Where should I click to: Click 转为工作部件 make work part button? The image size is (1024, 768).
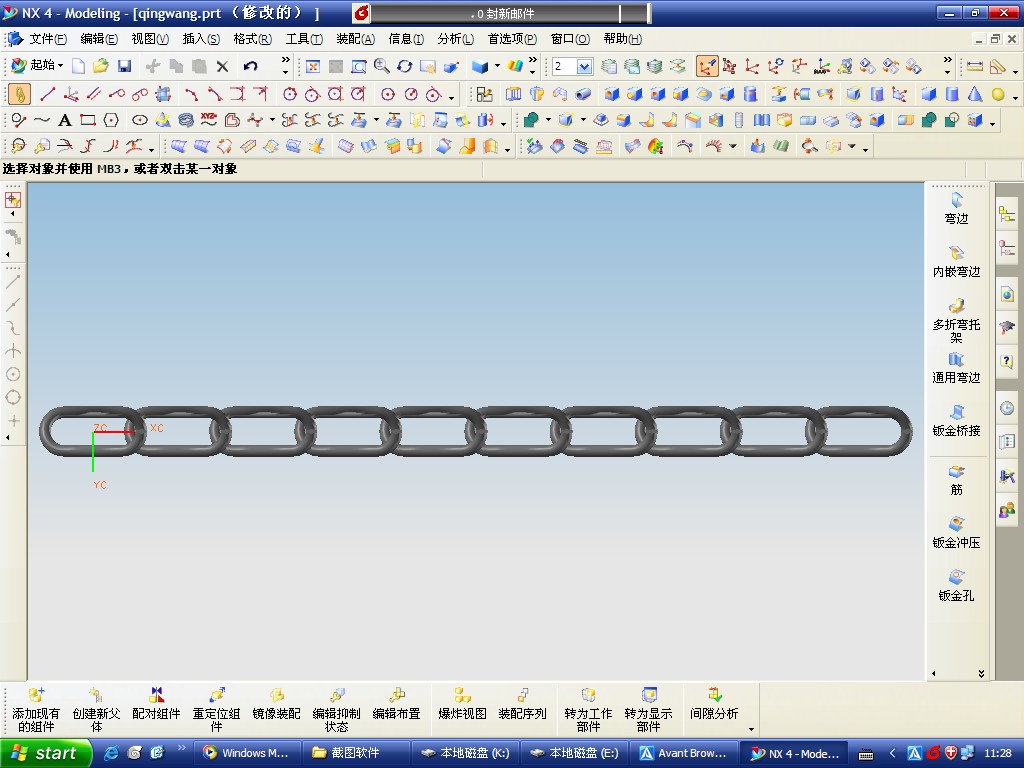[x=588, y=710]
